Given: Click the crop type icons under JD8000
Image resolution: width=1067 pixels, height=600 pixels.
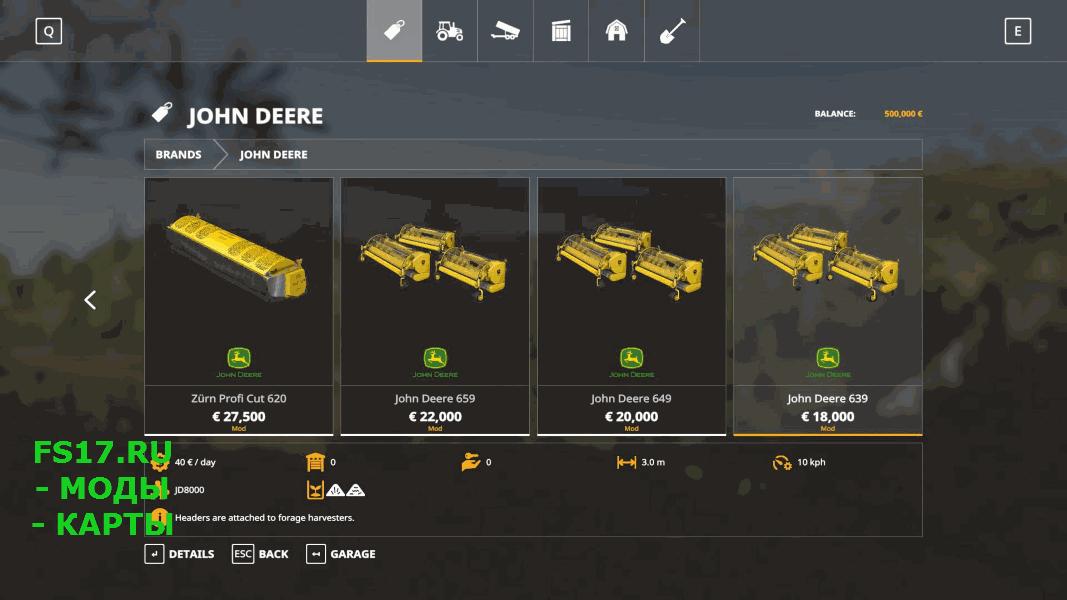Looking at the screenshot, I should point(335,490).
